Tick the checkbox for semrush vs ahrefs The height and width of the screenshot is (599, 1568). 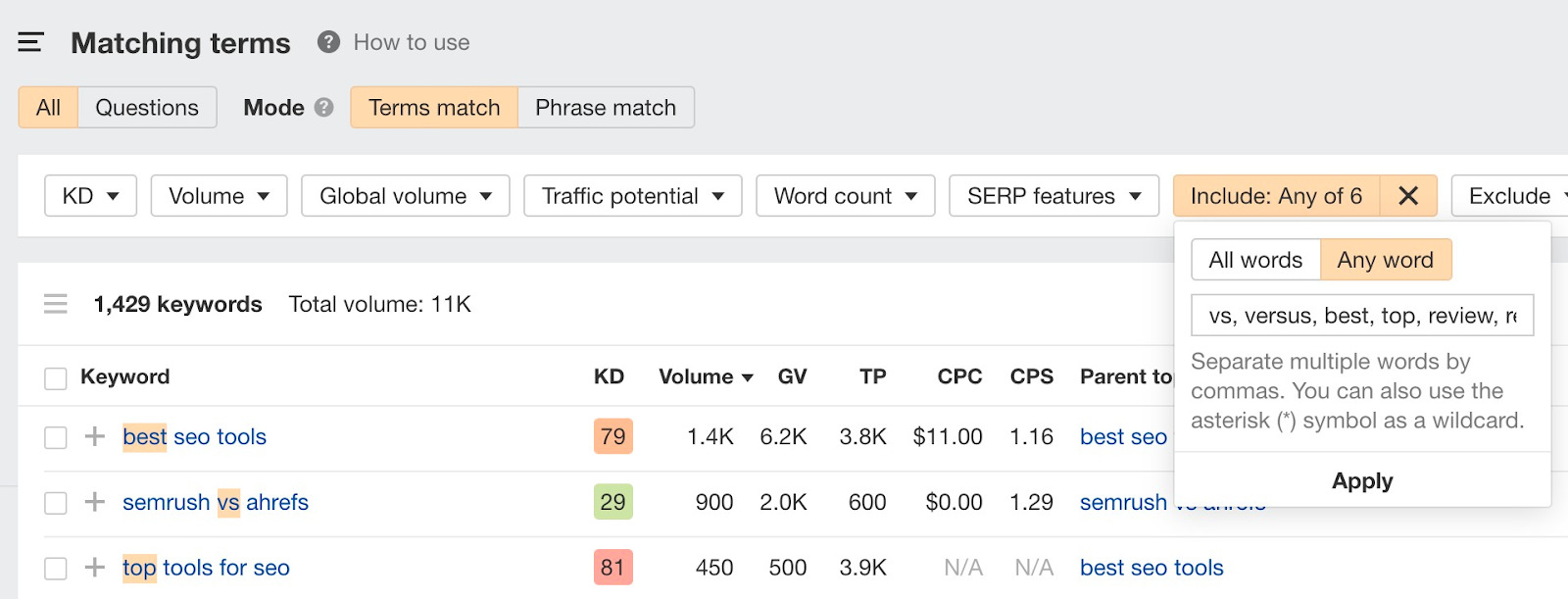(x=56, y=503)
